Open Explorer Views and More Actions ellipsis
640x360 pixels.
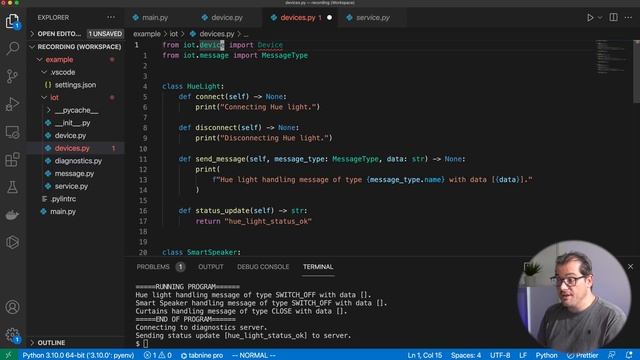111,18
